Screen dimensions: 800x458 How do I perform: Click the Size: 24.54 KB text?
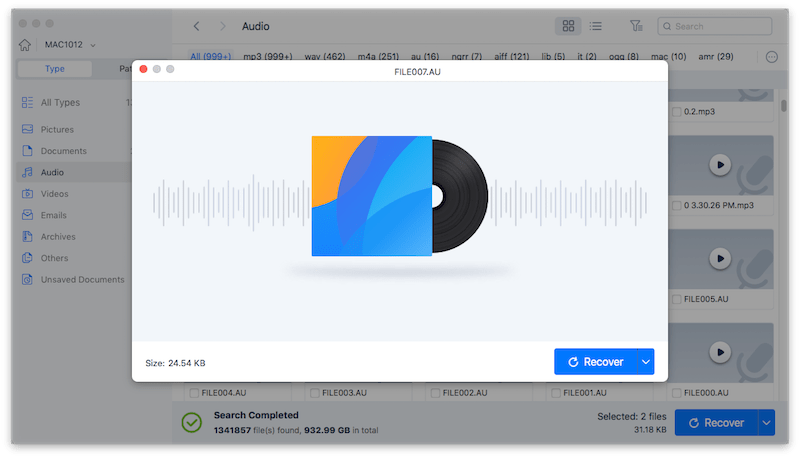pyautogui.click(x=175, y=363)
